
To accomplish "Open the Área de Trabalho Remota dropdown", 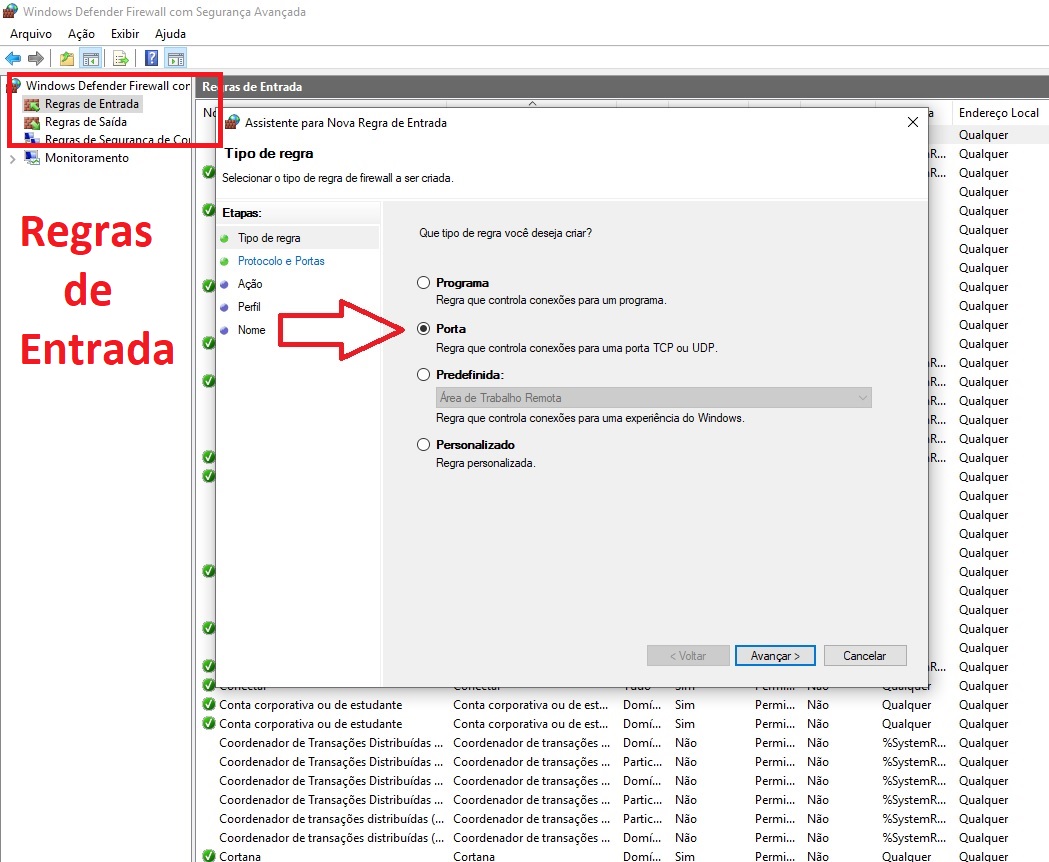I will pyautogui.click(x=654, y=398).
